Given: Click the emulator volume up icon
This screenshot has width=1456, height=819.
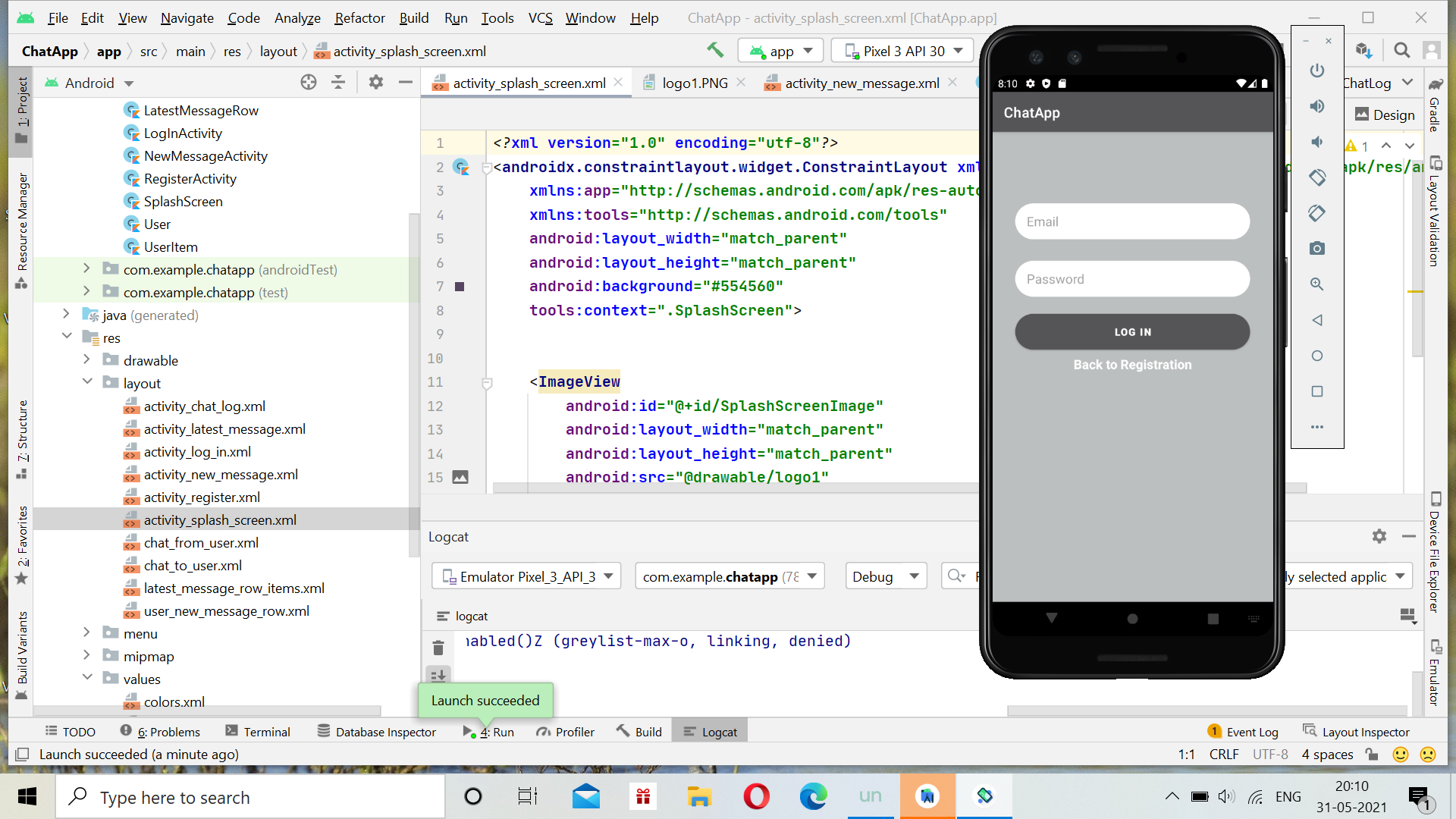Looking at the screenshot, I should pos(1317,106).
